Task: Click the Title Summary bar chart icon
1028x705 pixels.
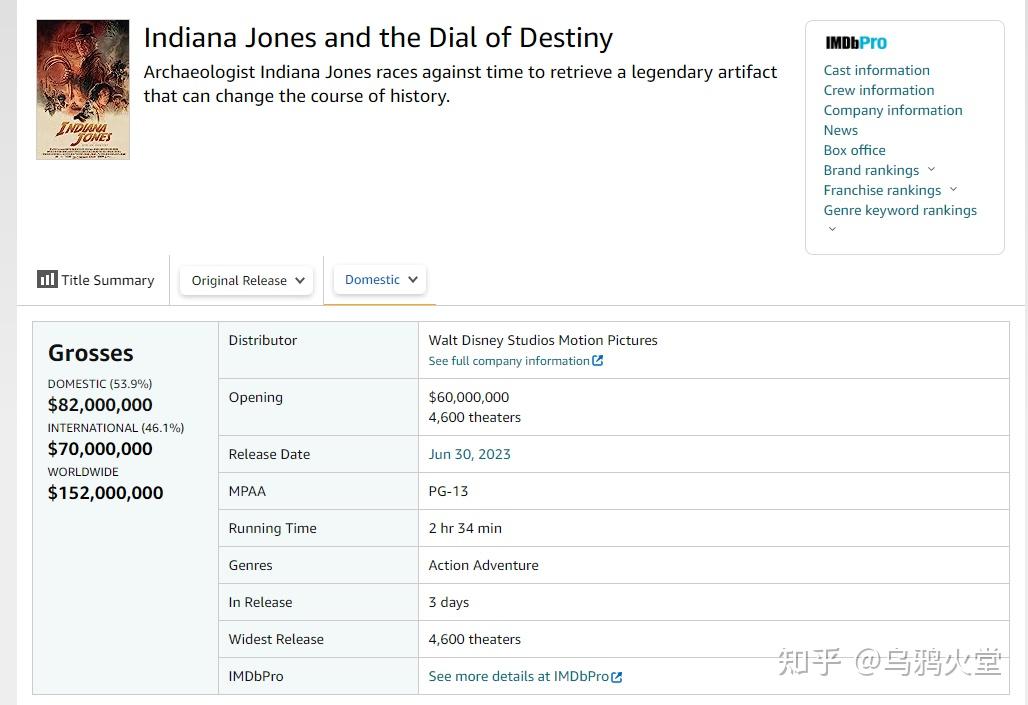Action: pyautogui.click(x=47, y=279)
